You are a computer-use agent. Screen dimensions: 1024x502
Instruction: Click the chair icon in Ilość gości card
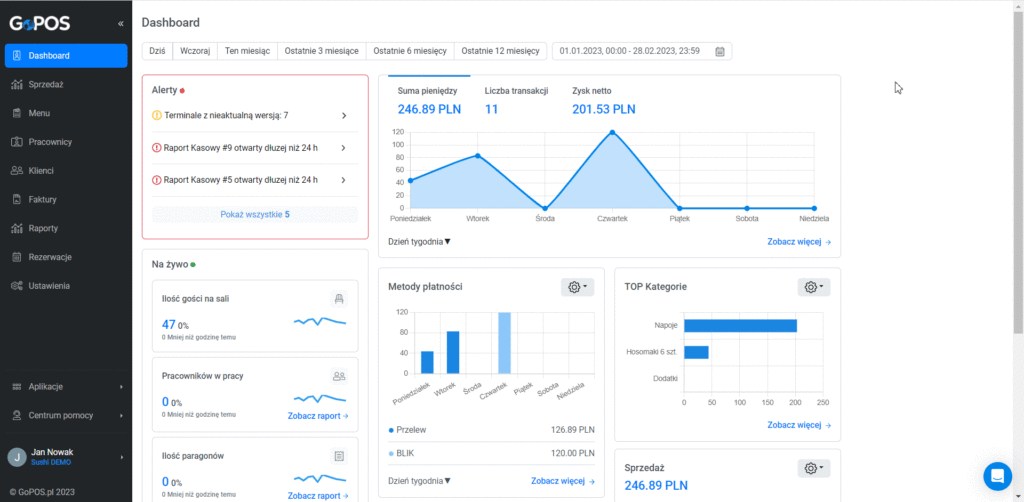339,299
